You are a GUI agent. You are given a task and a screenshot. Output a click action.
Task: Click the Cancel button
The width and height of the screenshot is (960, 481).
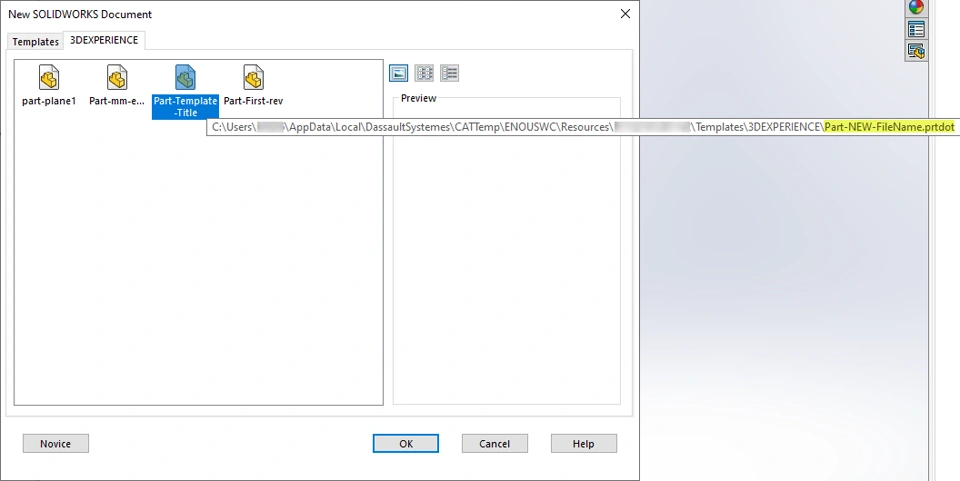(495, 444)
